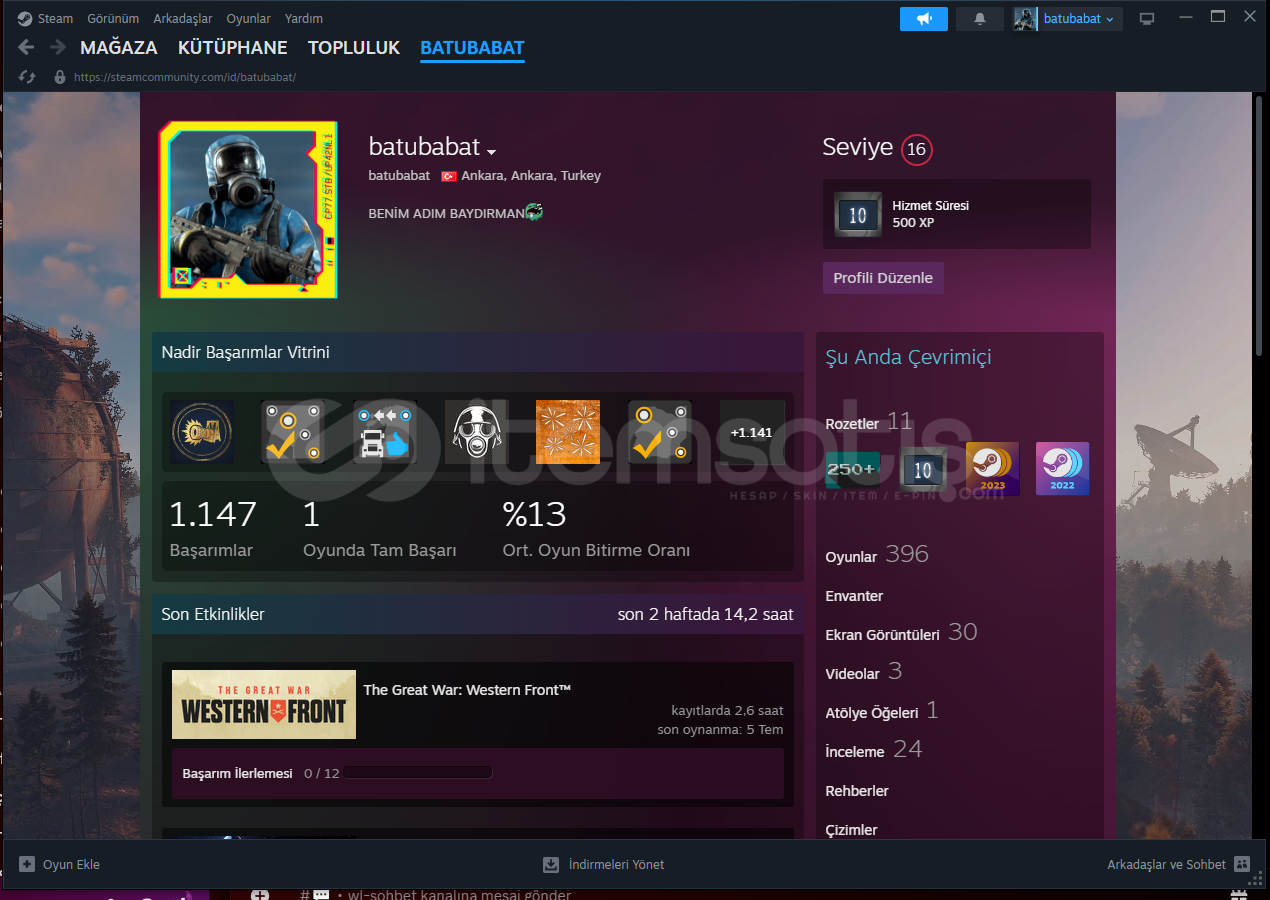
Task: Open the friends and chat icon
Action: click(x=1242, y=864)
